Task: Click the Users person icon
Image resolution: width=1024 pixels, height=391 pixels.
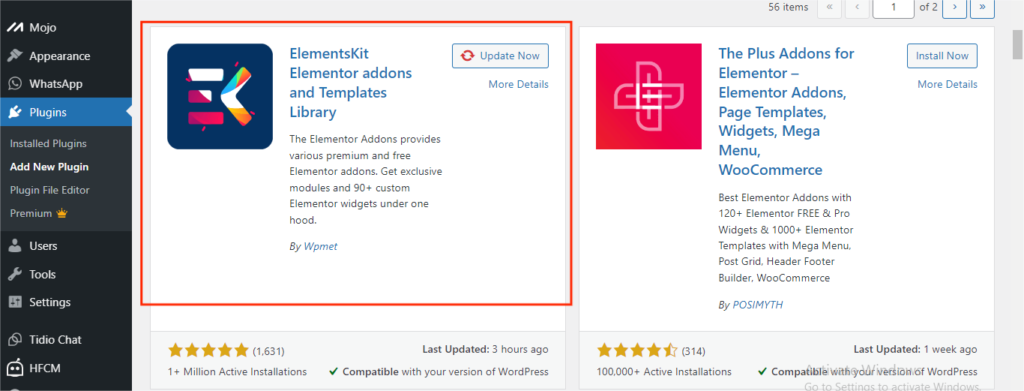Action: click(16, 246)
